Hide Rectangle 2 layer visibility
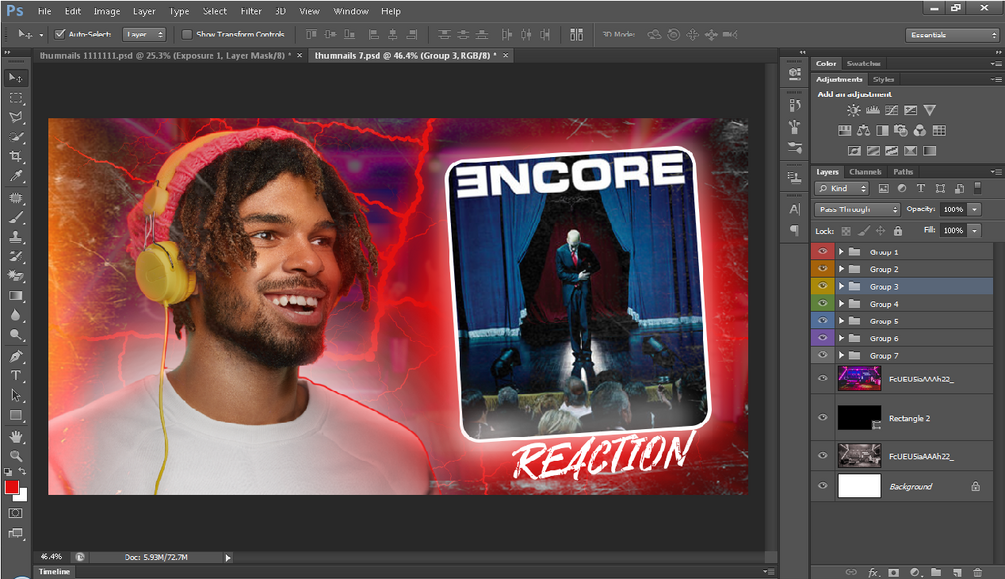This screenshot has height=579, width=1005. tap(822, 417)
